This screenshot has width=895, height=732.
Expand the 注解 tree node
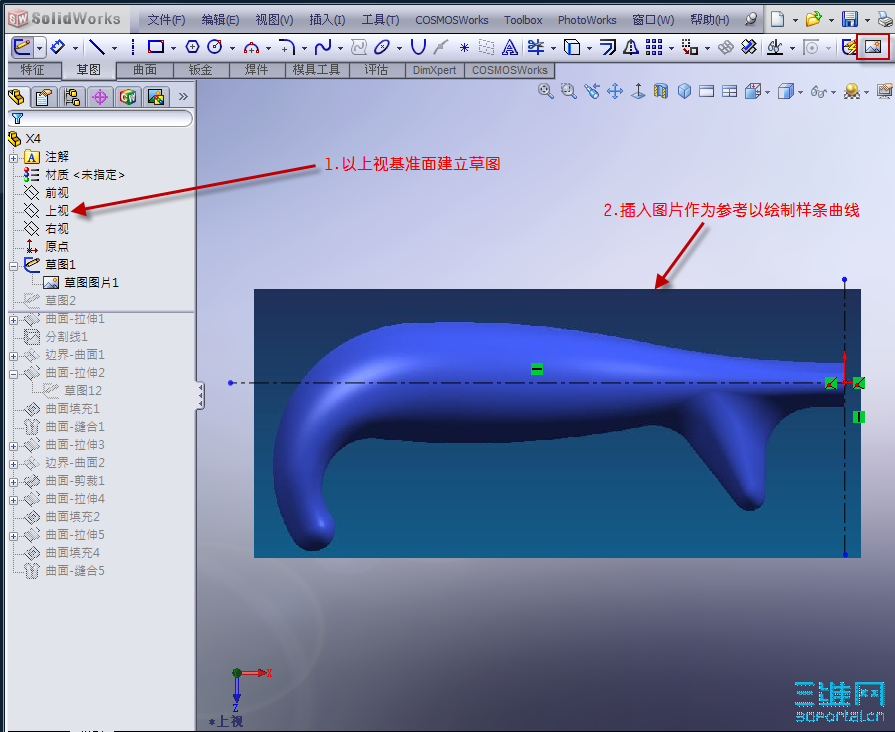click(x=14, y=158)
